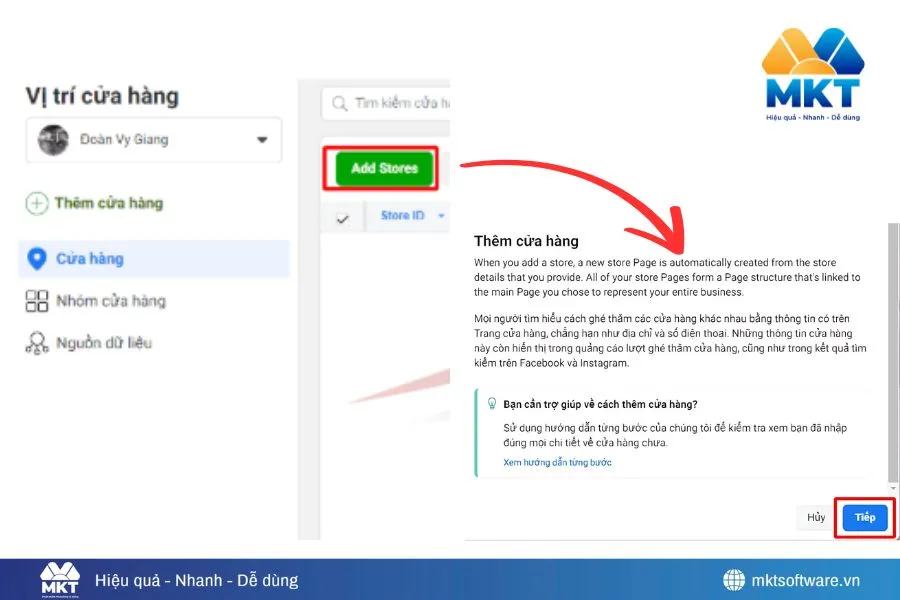Open the Xem hướng dẫn từng bước link
The width and height of the screenshot is (900, 600).
pos(557,463)
